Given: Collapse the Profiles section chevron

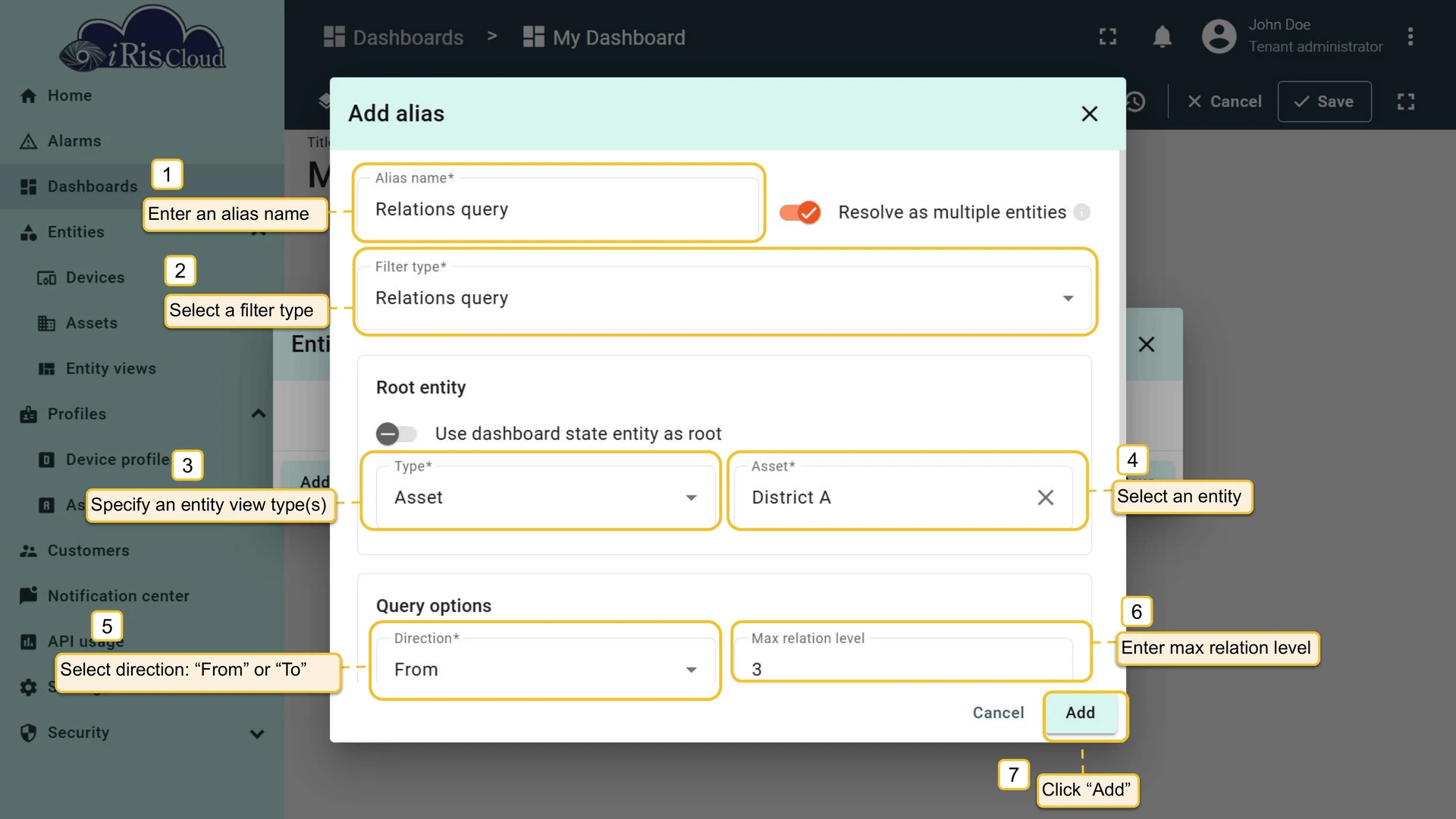Looking at the screenshot, I should [258, 414].
